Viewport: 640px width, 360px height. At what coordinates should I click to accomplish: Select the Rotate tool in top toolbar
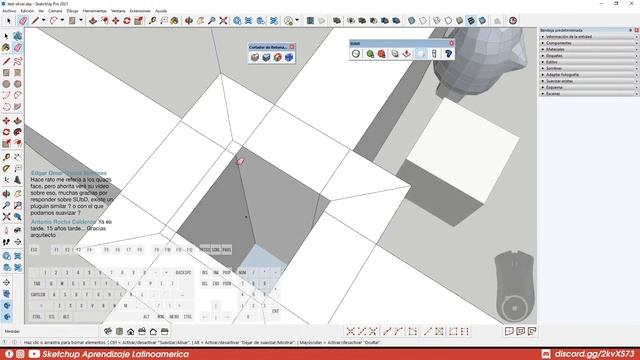click(x=127, y=20)
